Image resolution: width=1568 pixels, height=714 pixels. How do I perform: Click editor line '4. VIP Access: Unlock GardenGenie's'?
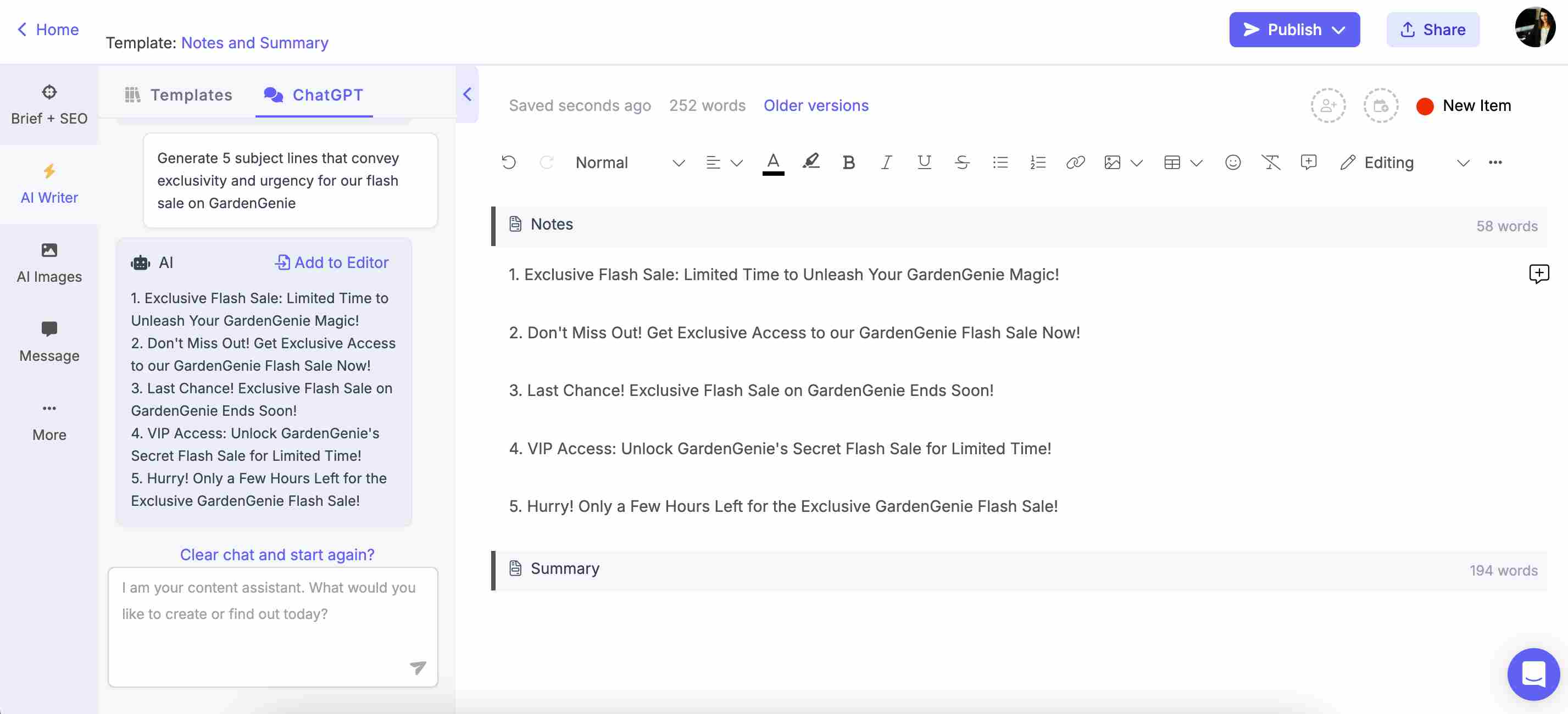(x=780, y=449)
